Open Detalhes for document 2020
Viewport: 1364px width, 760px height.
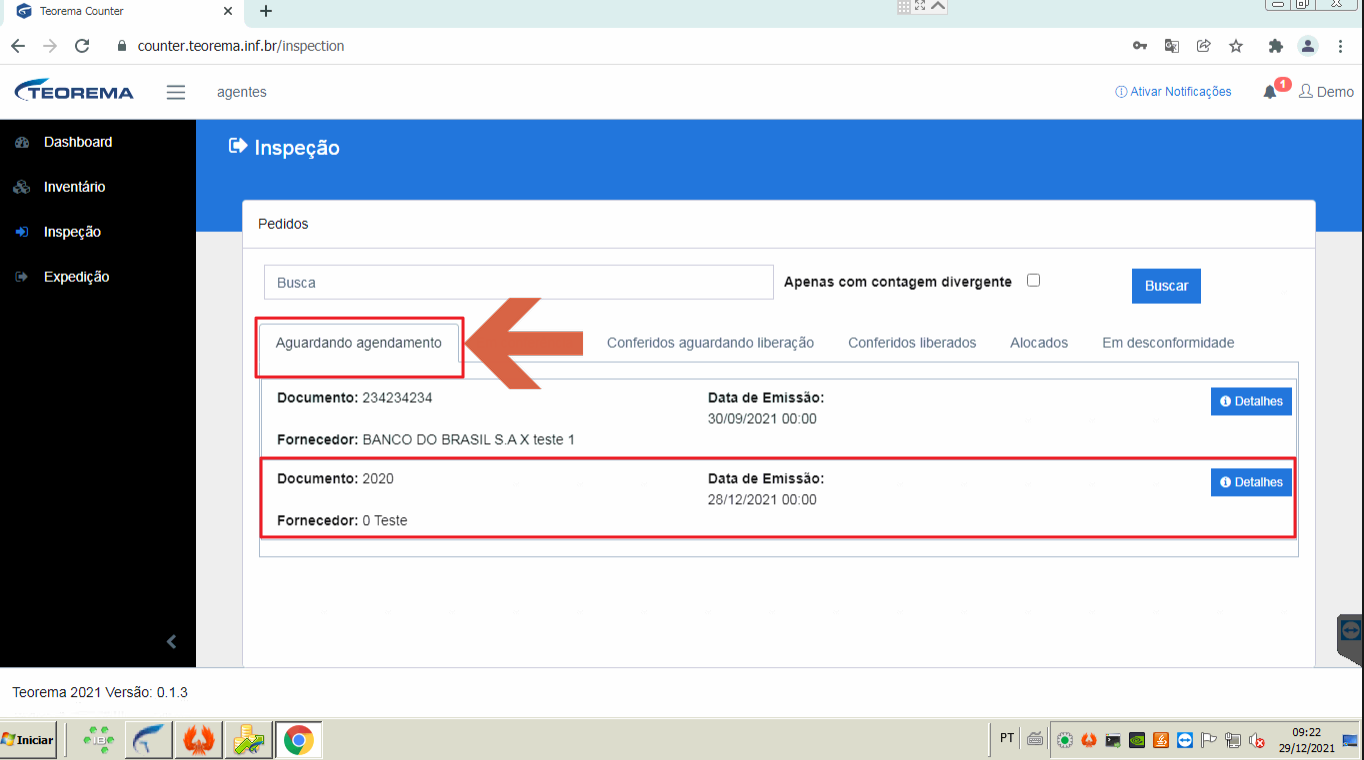pos(1251,482)
